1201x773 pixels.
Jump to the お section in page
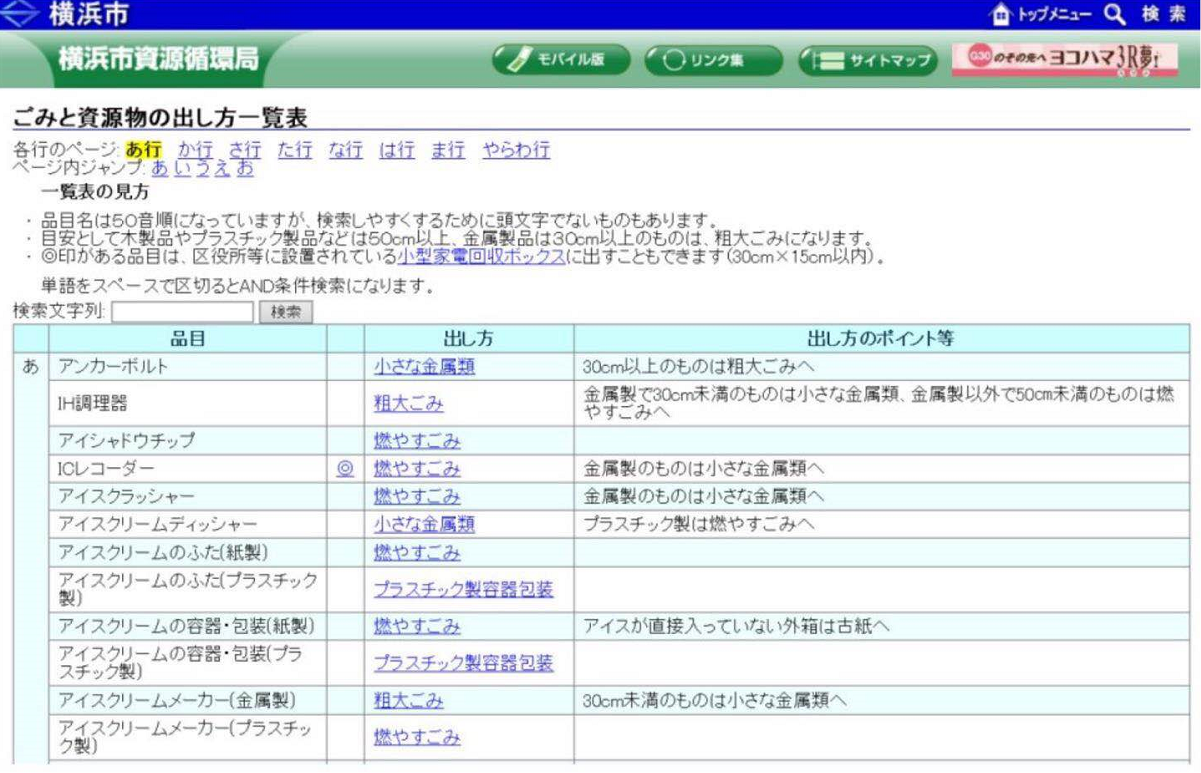[245, 168]
